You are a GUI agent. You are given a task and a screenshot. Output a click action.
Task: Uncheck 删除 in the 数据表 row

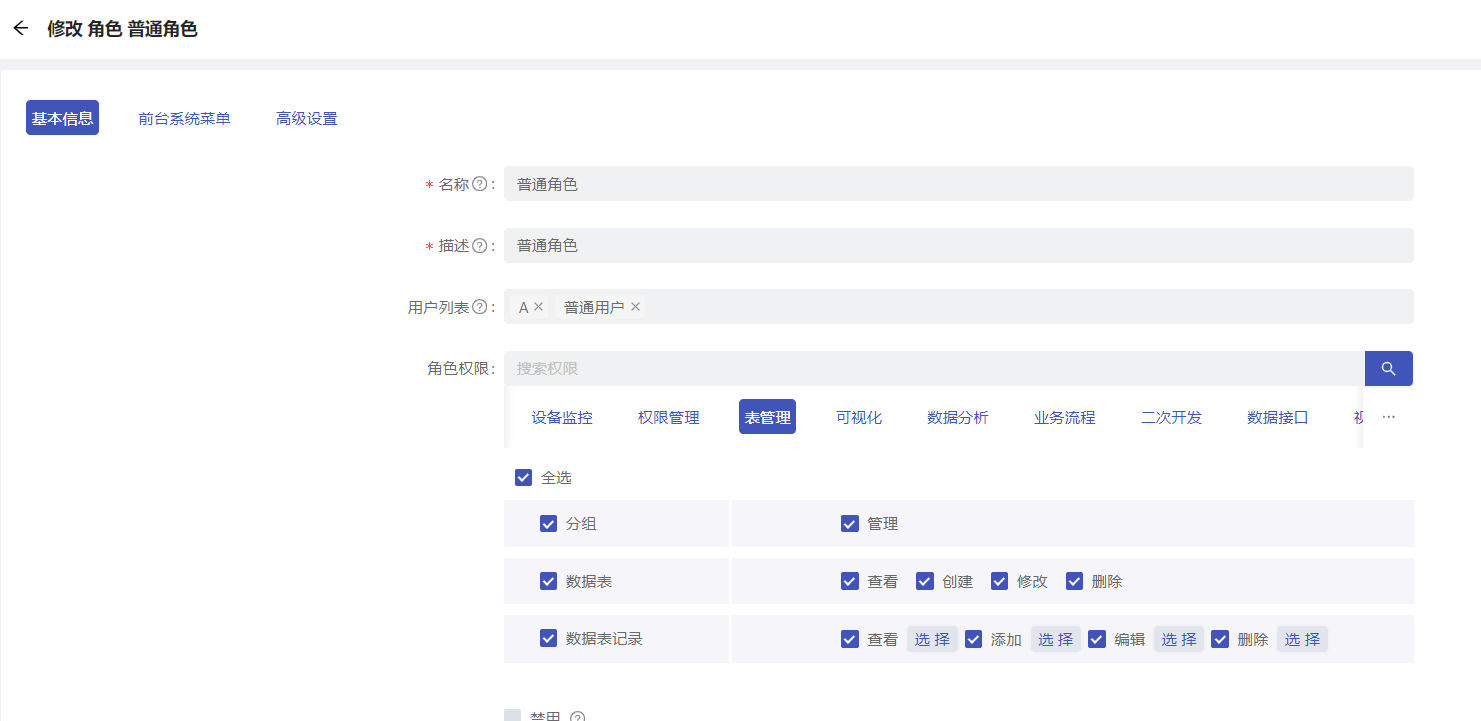pos(1075,581)
